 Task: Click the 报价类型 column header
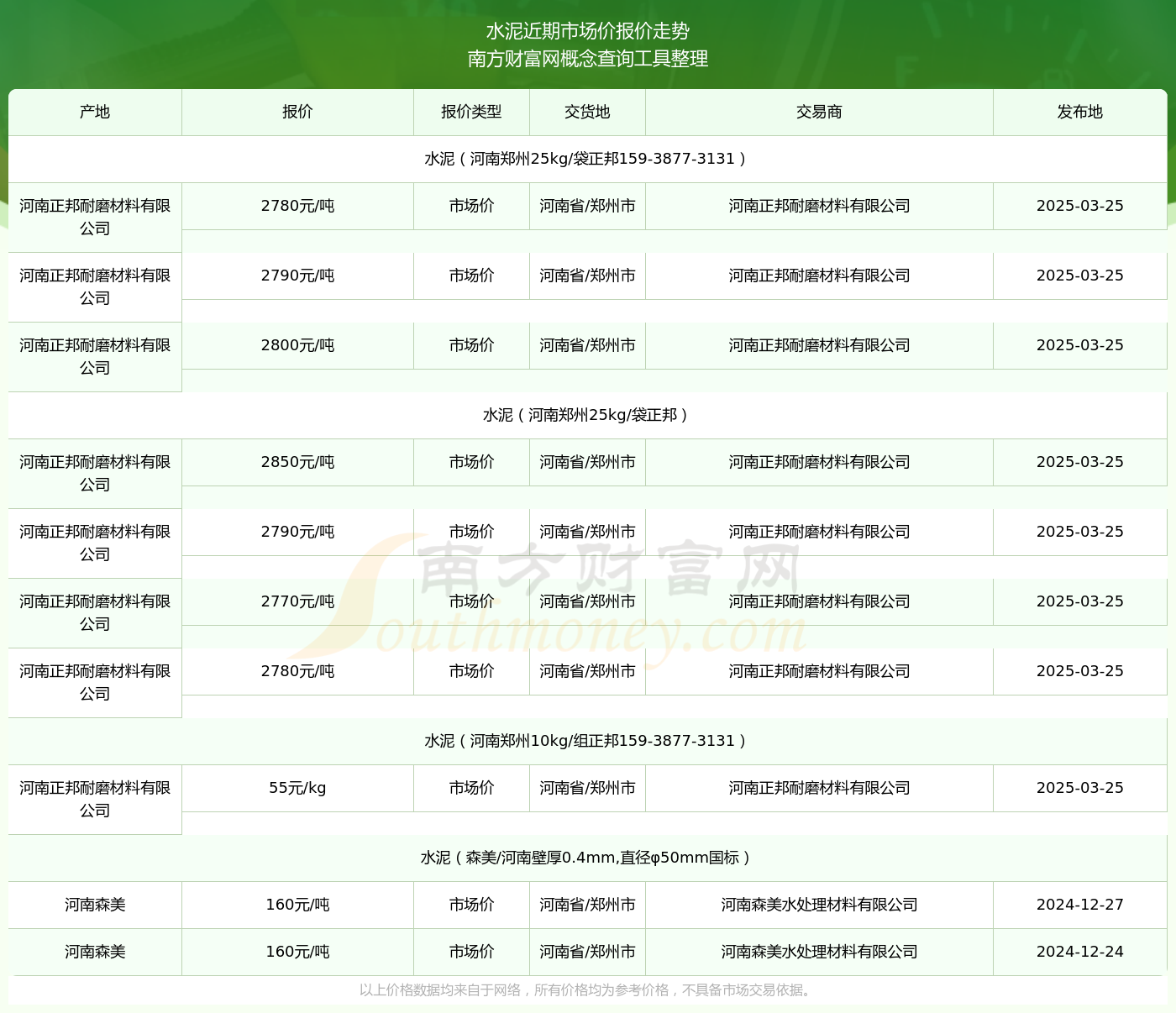click(471, 112)
